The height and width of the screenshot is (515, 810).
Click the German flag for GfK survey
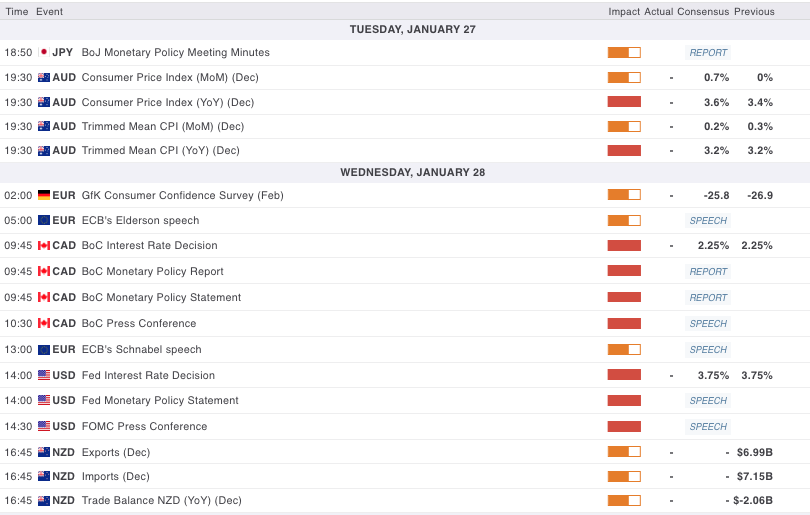pyautogui.click(x=44, y=195)
